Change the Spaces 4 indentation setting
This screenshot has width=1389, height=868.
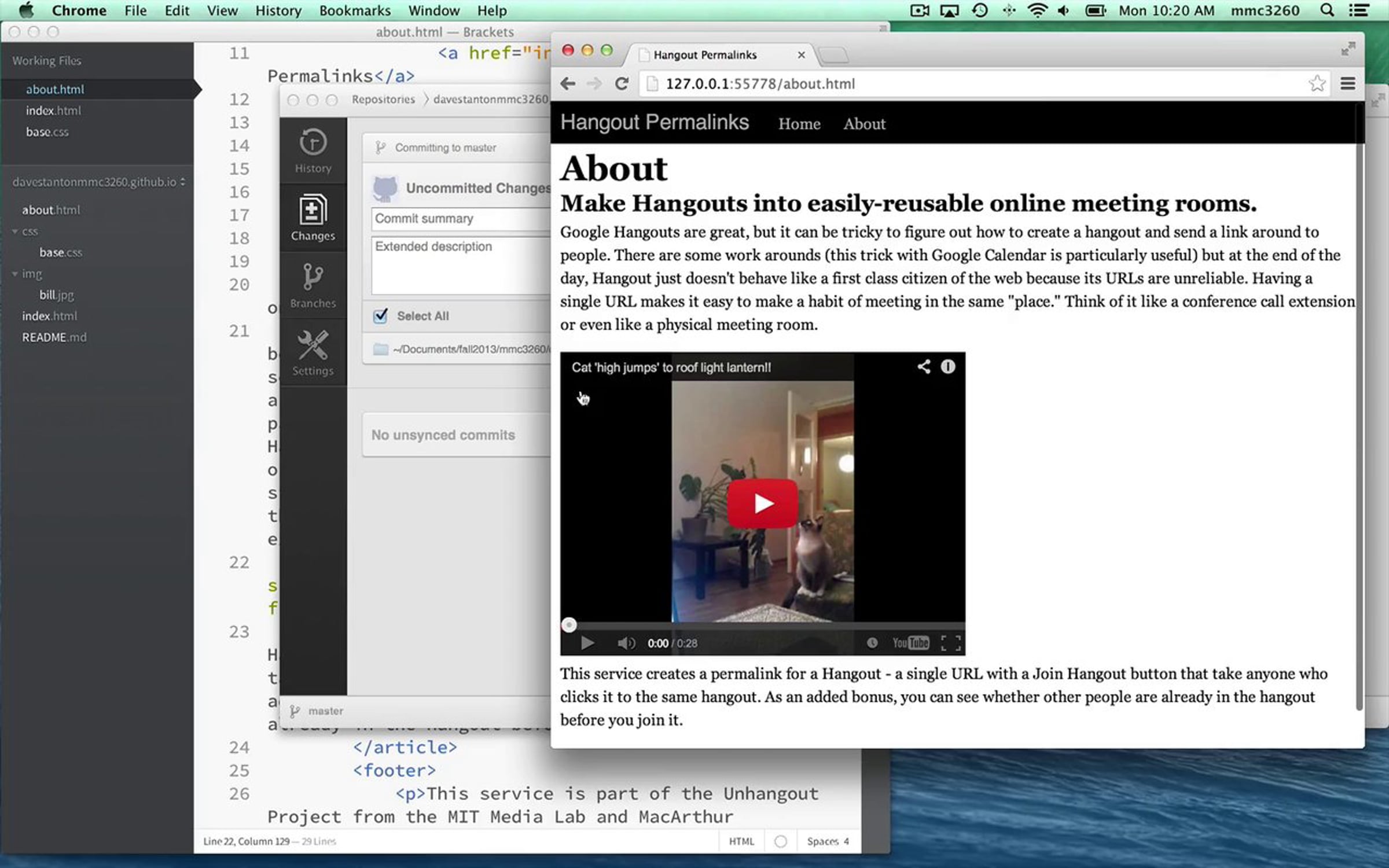[x=828, y=841]
